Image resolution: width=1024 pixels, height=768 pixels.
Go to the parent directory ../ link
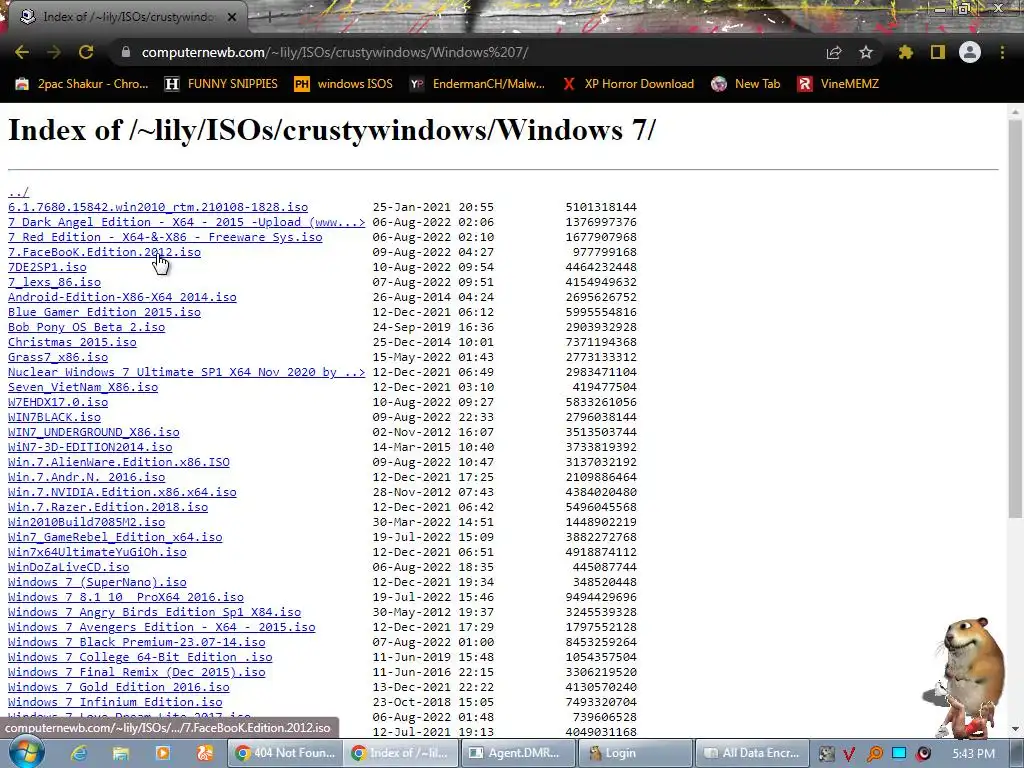click(18, 192)
